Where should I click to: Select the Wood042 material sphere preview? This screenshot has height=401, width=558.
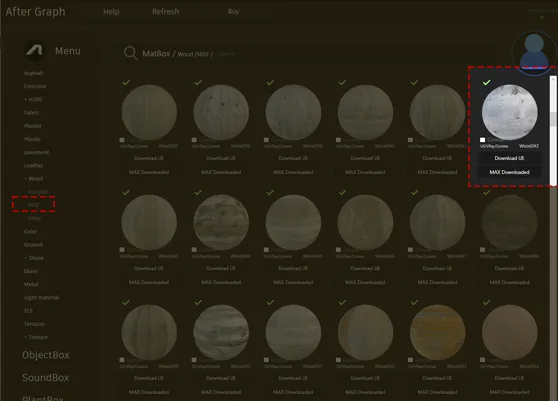[x=509, y=112]
